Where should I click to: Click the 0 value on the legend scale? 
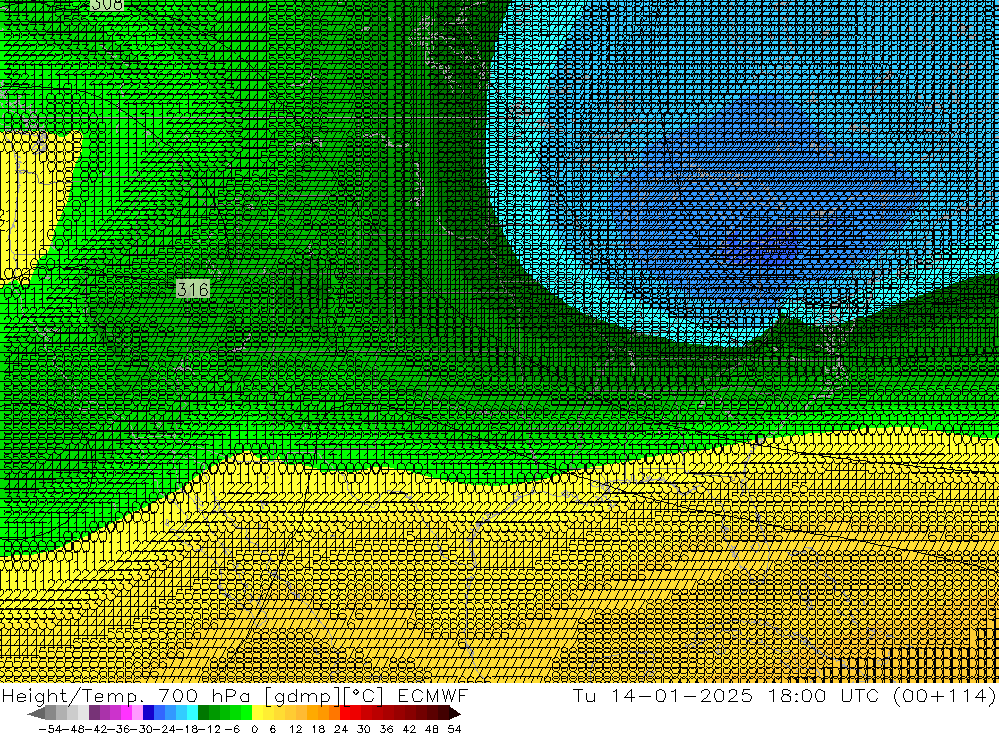255,729
